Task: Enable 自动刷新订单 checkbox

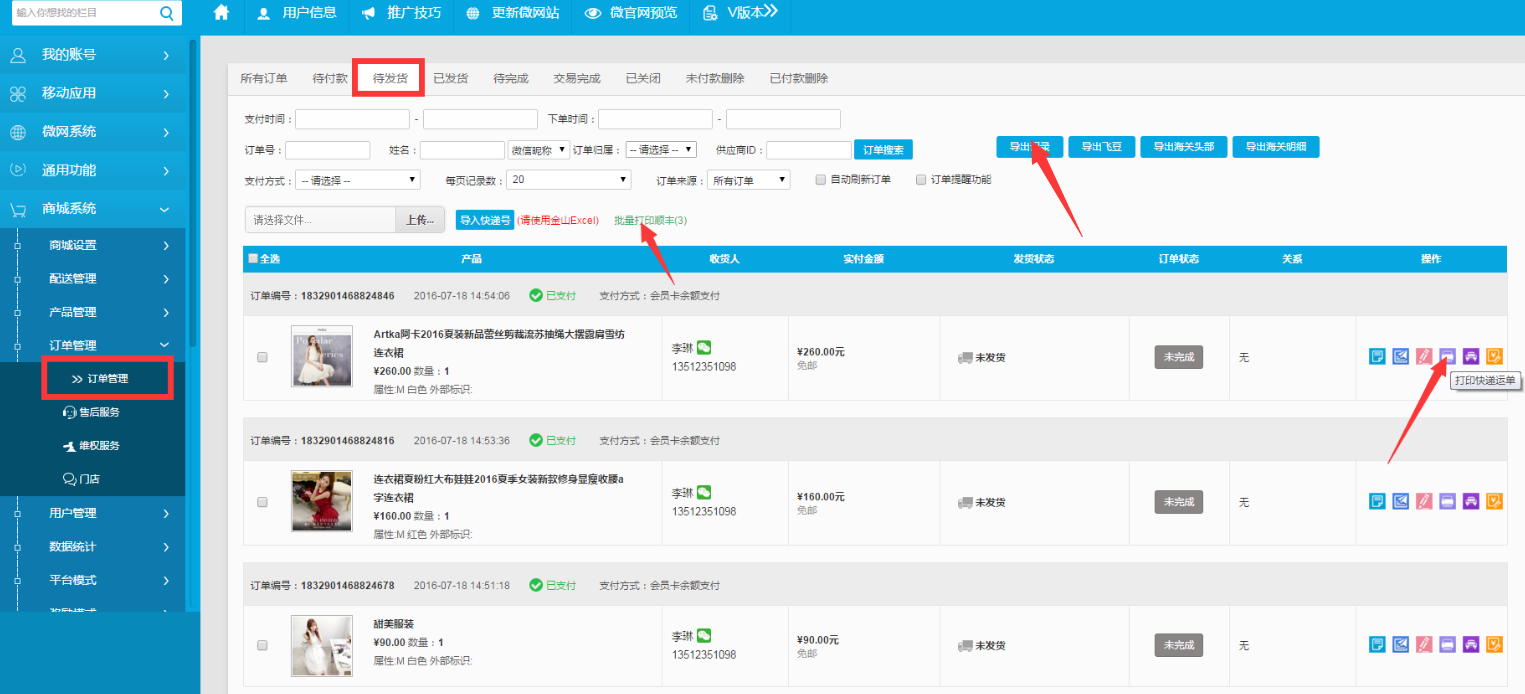Action: pos(821,180)
